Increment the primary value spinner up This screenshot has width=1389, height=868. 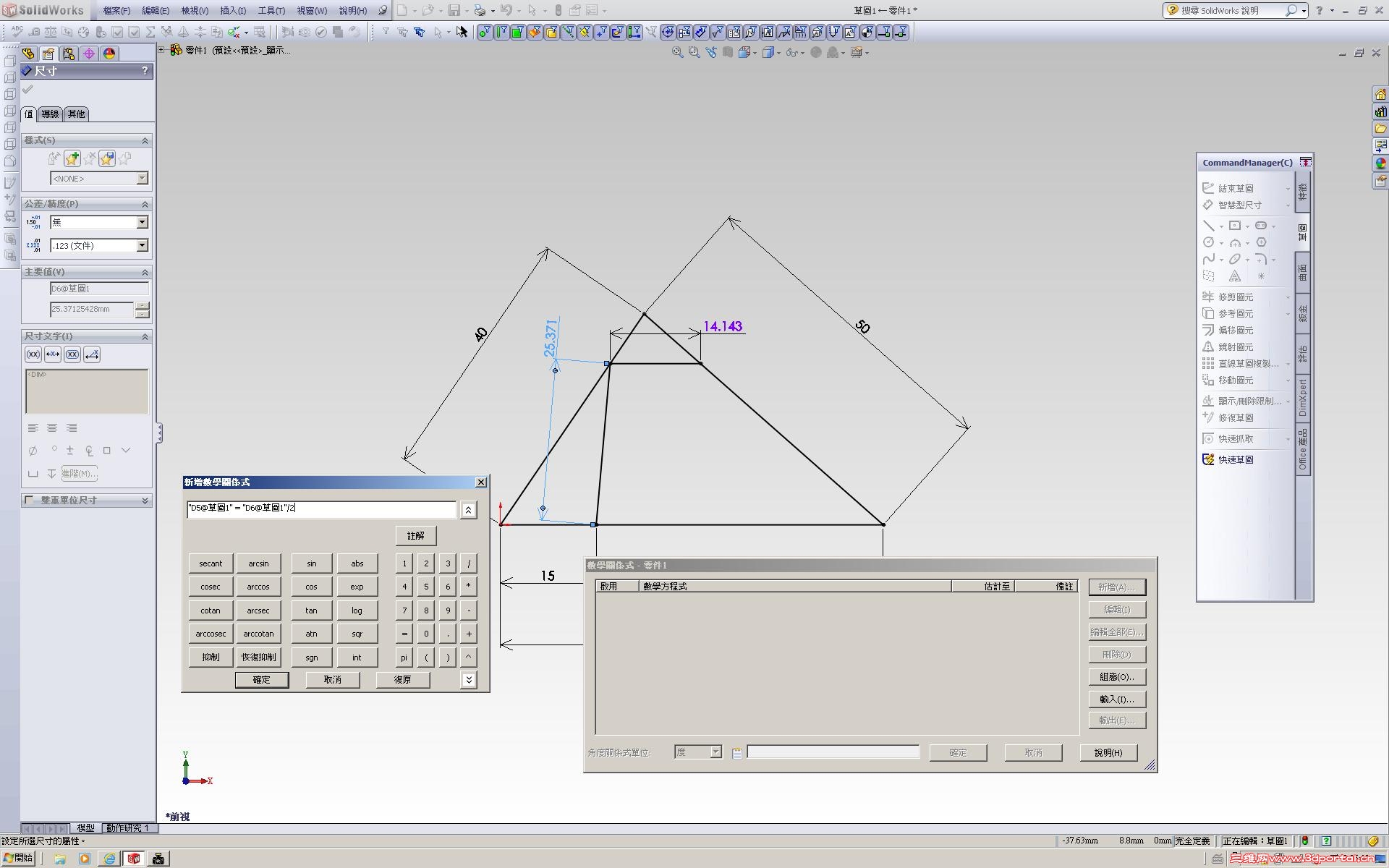tap(143, 305)
